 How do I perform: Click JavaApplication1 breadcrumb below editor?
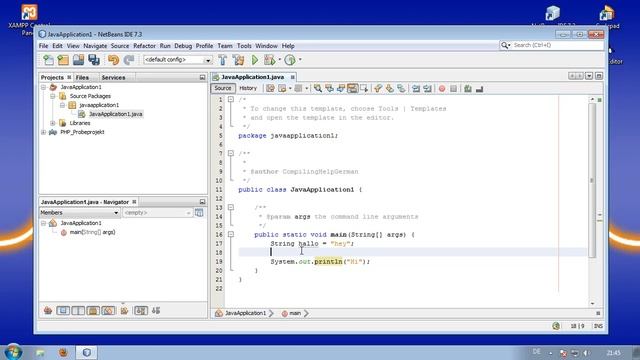pyautogui.click(x=245, y=313)
